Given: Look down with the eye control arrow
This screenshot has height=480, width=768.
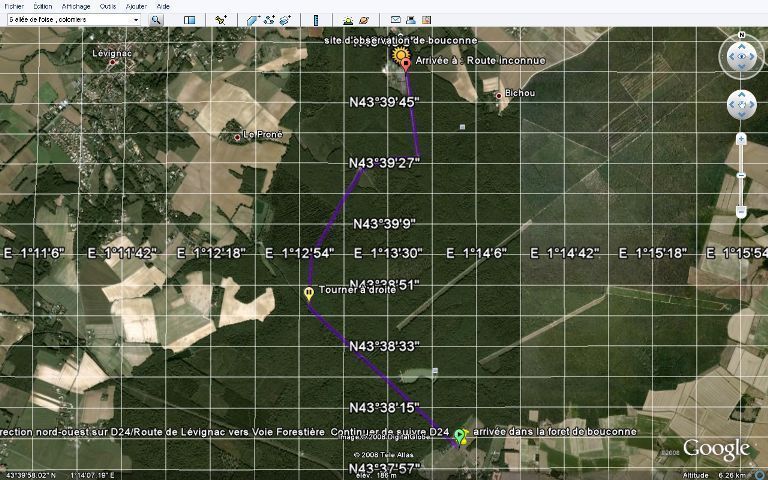Looking at the screenshot, I should point(742,67).
